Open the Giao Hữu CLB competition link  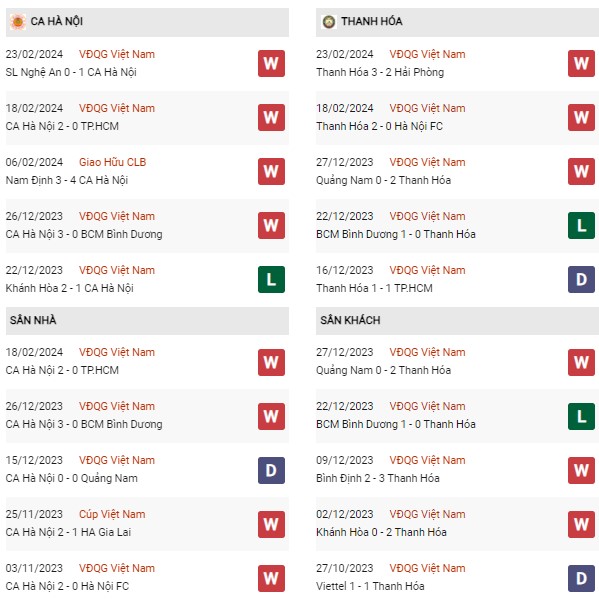click(x=112, y=162)
